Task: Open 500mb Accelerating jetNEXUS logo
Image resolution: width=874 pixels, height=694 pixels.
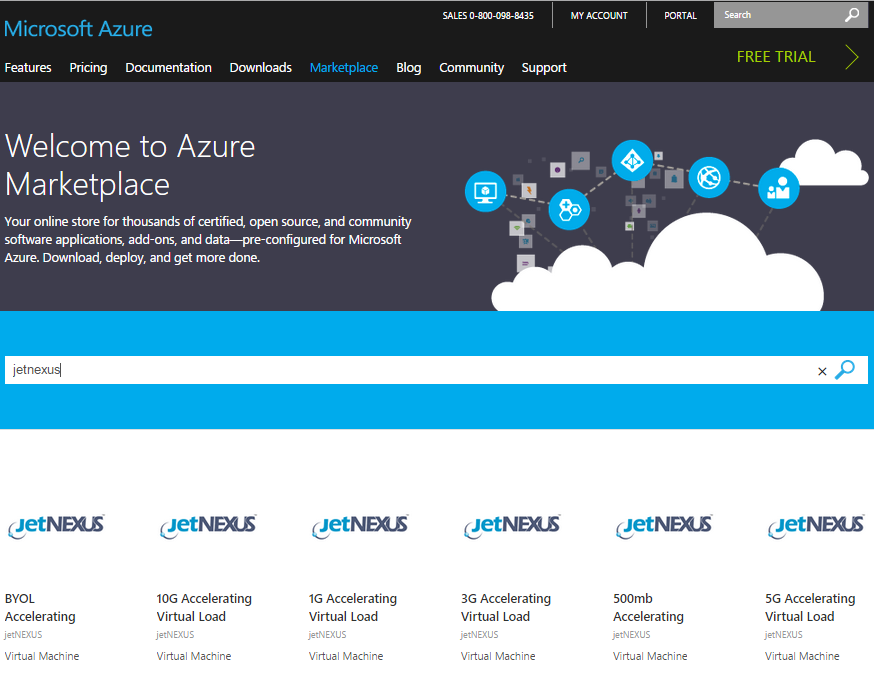Action: point(664,526)
